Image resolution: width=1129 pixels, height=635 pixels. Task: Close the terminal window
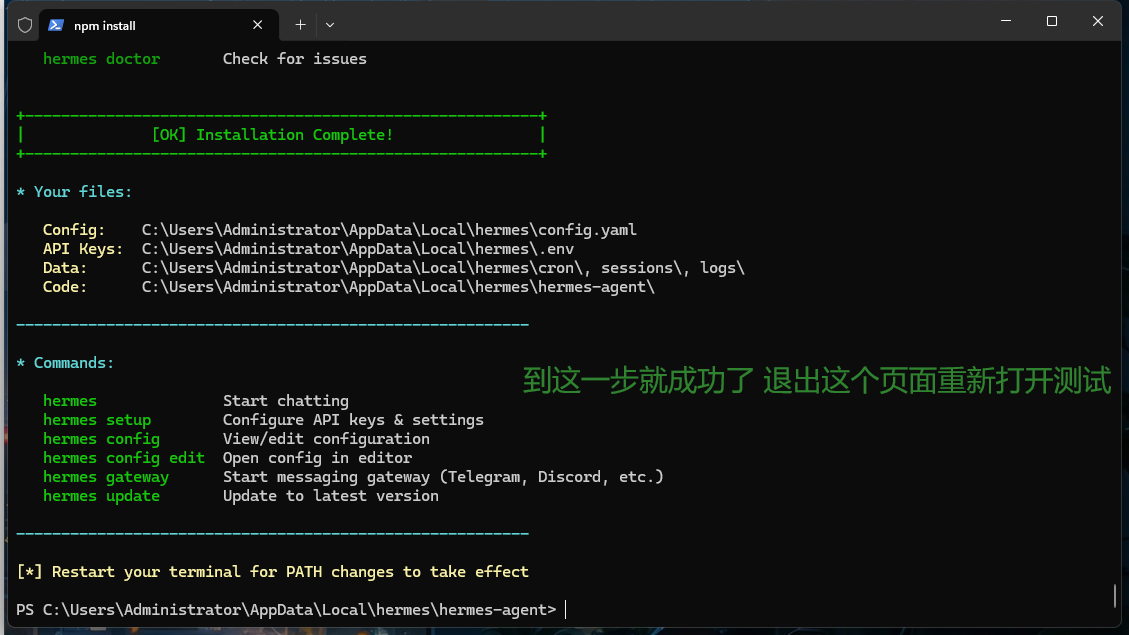tap(1097, 22)
